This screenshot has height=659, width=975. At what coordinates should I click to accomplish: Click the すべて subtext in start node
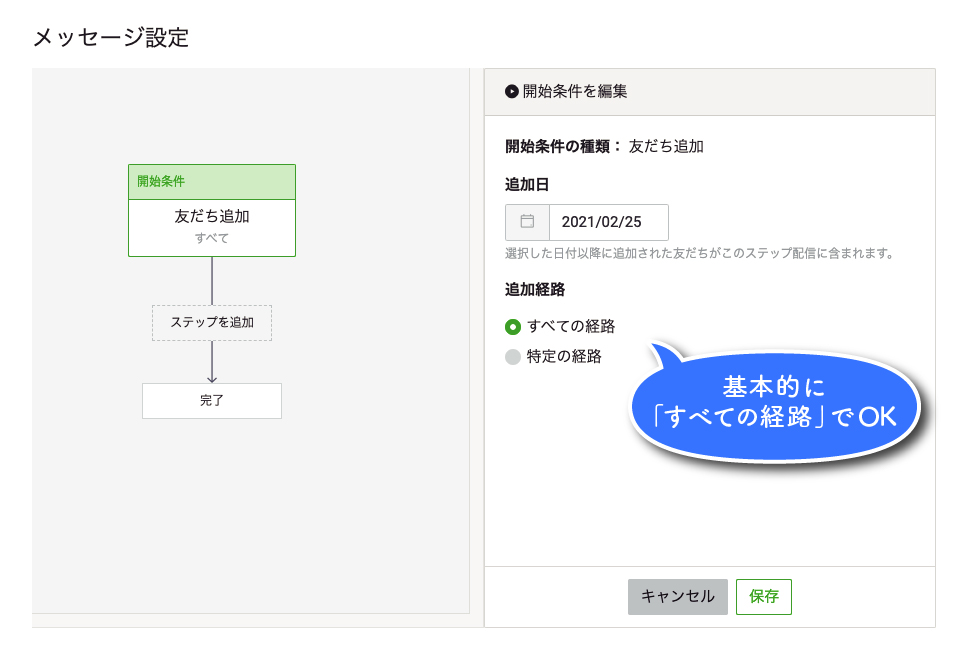coord(212,238)
